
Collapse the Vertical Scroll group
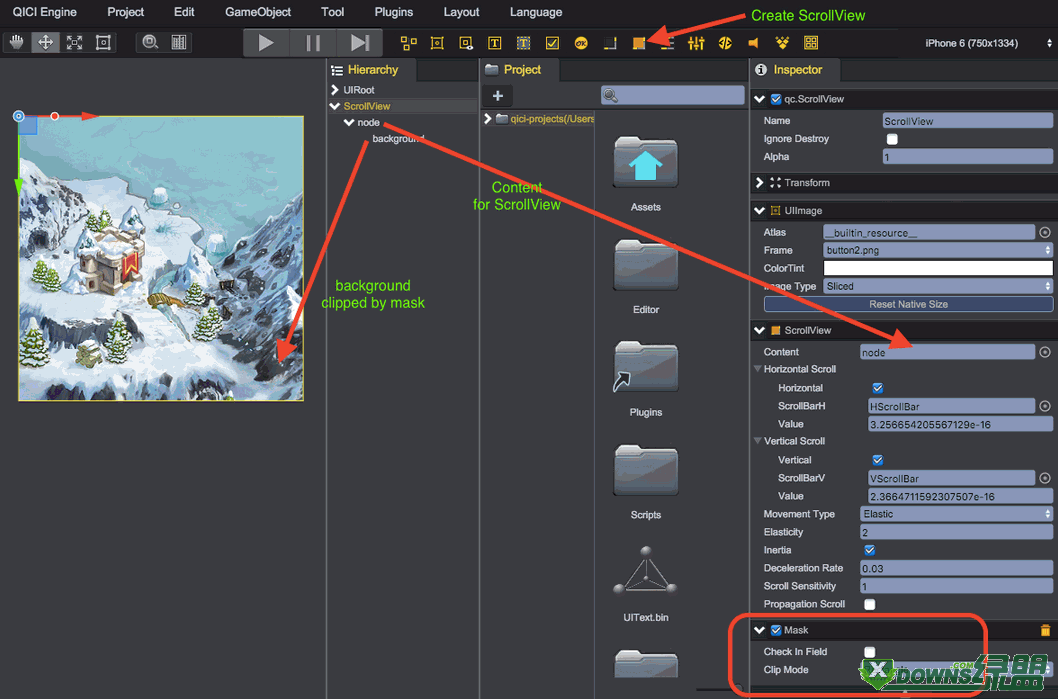(758, 441)
